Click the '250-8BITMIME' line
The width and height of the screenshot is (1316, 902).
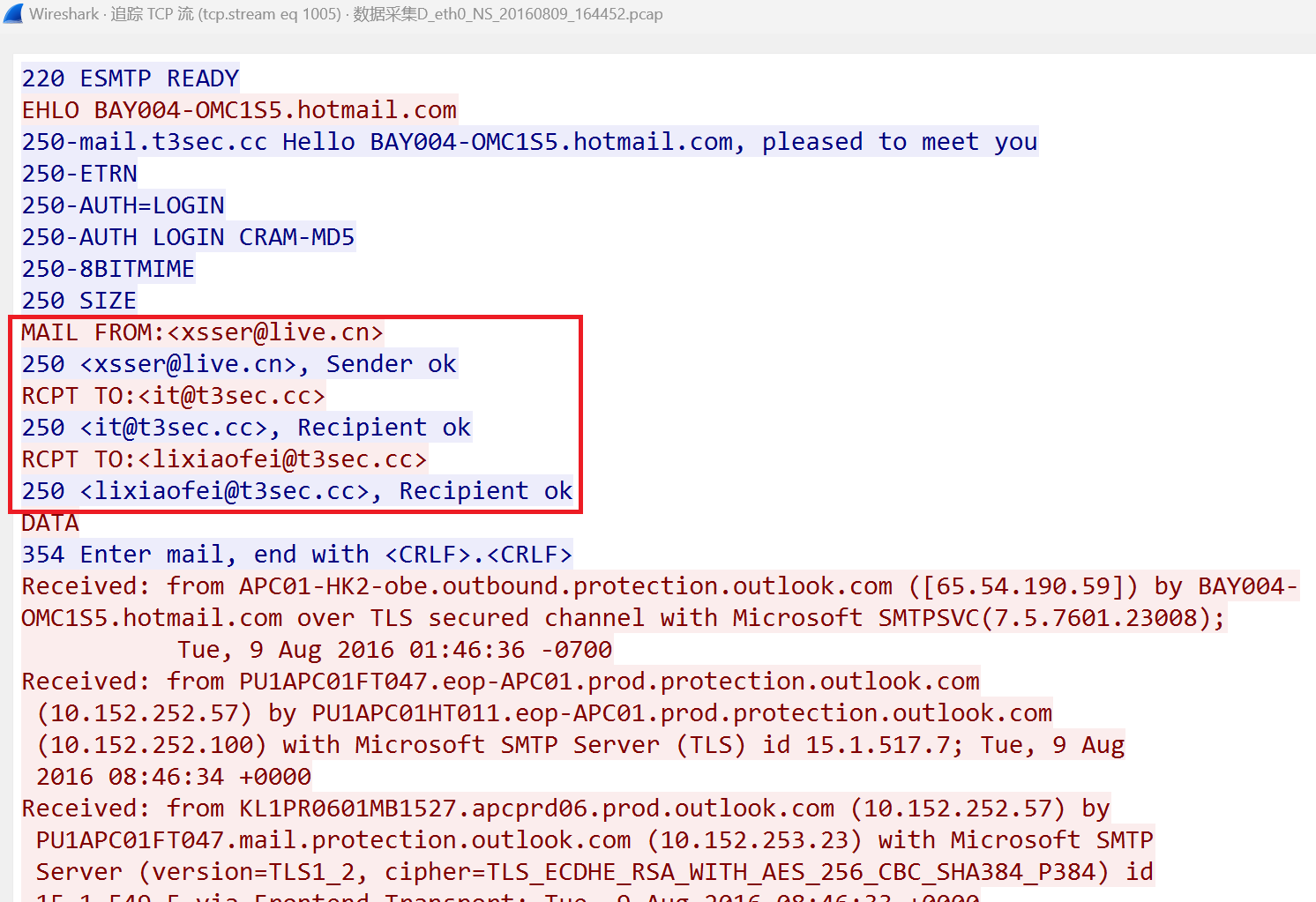tap(108, 269)
